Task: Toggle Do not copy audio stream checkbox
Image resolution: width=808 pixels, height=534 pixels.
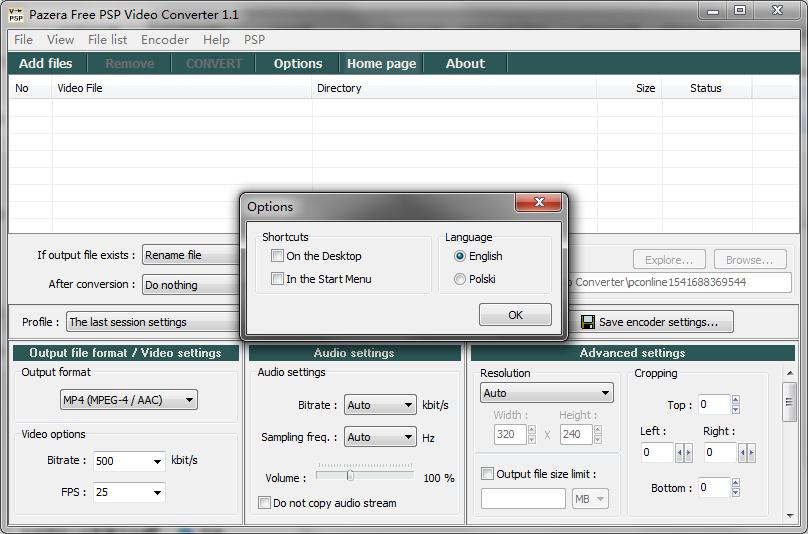Action: tap(265, 503)
